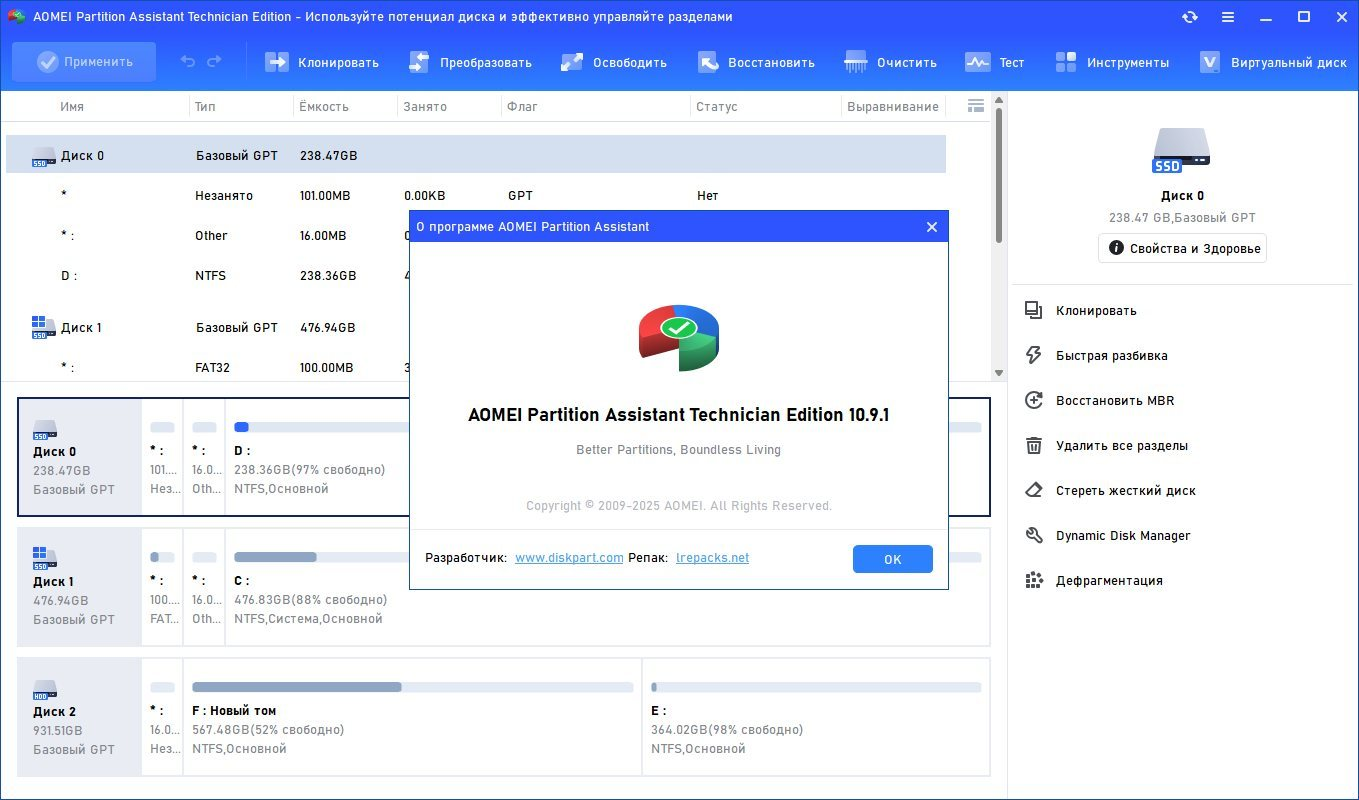Click the Free up space icon (Освободить)
Screen dimensions: 1359x800
(572, 62)
